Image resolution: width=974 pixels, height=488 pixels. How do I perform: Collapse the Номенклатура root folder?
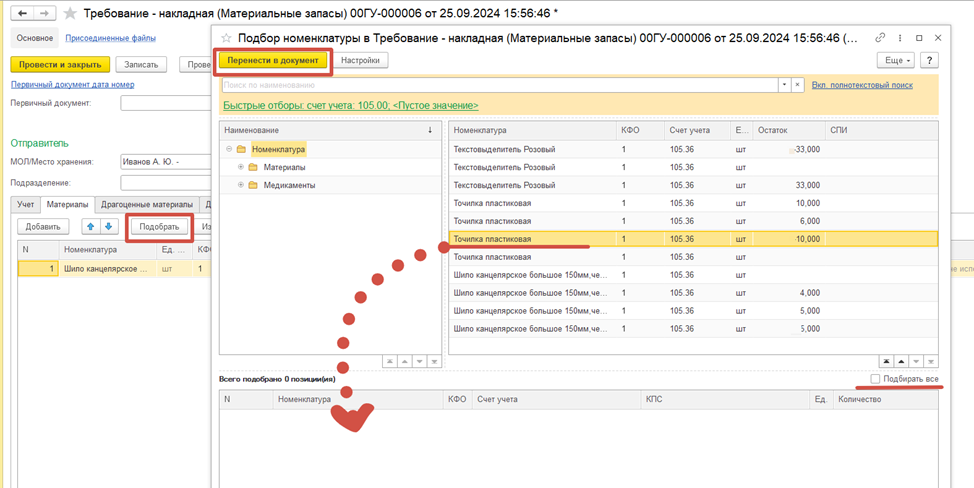click(x=229, y=149)
